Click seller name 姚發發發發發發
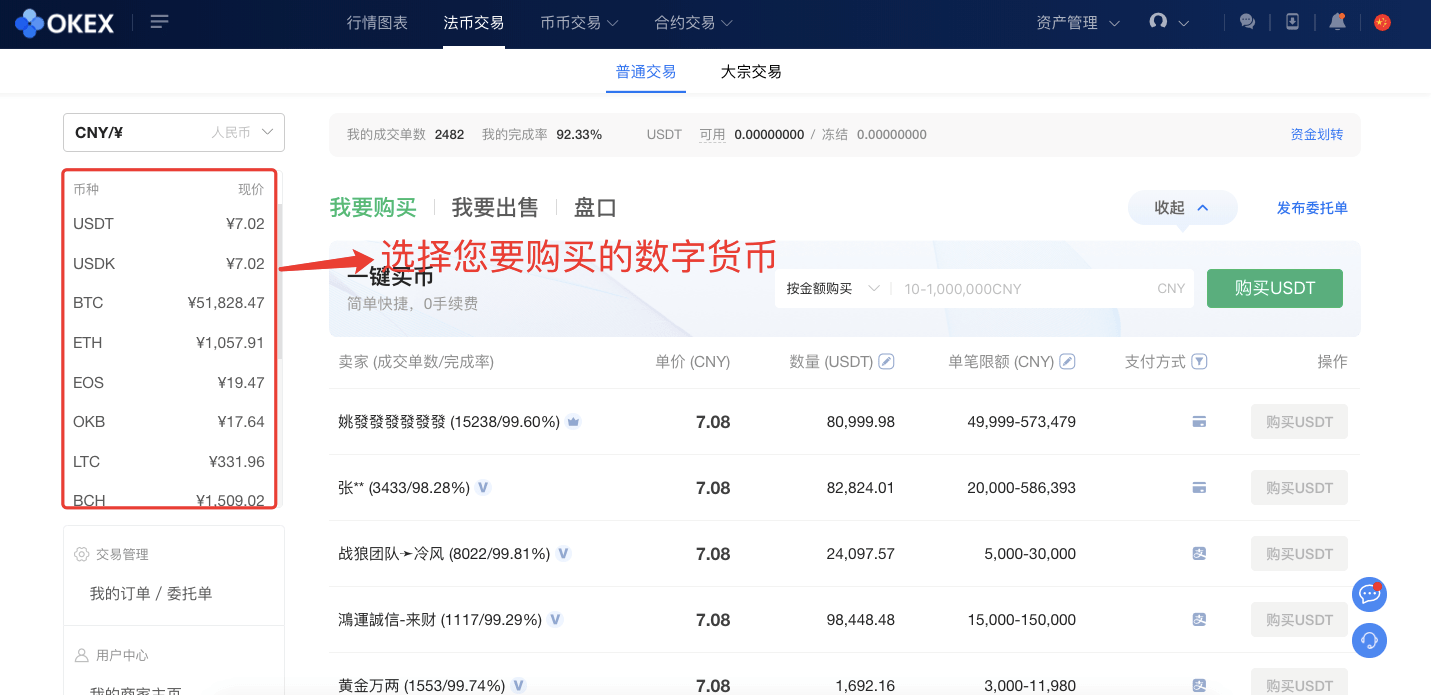Image resolution: width=1431 pixels, height=695 pixels. tap(392, 422)
